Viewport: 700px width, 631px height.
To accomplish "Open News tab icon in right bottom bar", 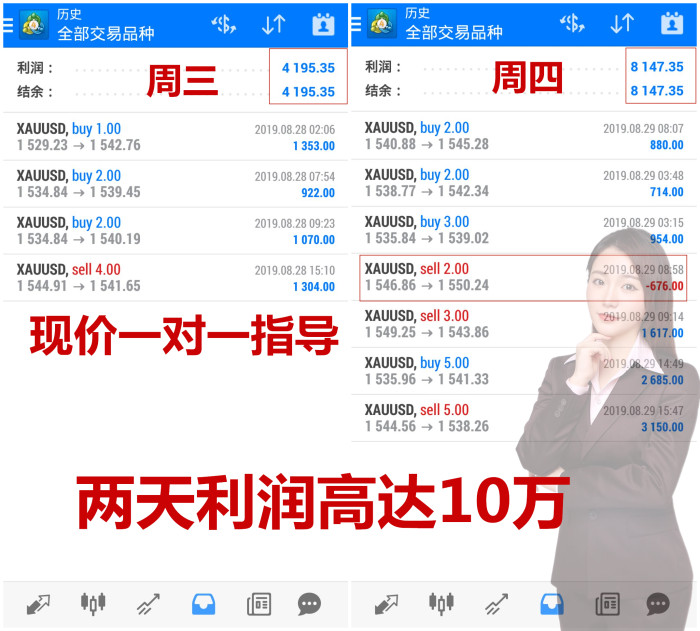I will [607, 604].
